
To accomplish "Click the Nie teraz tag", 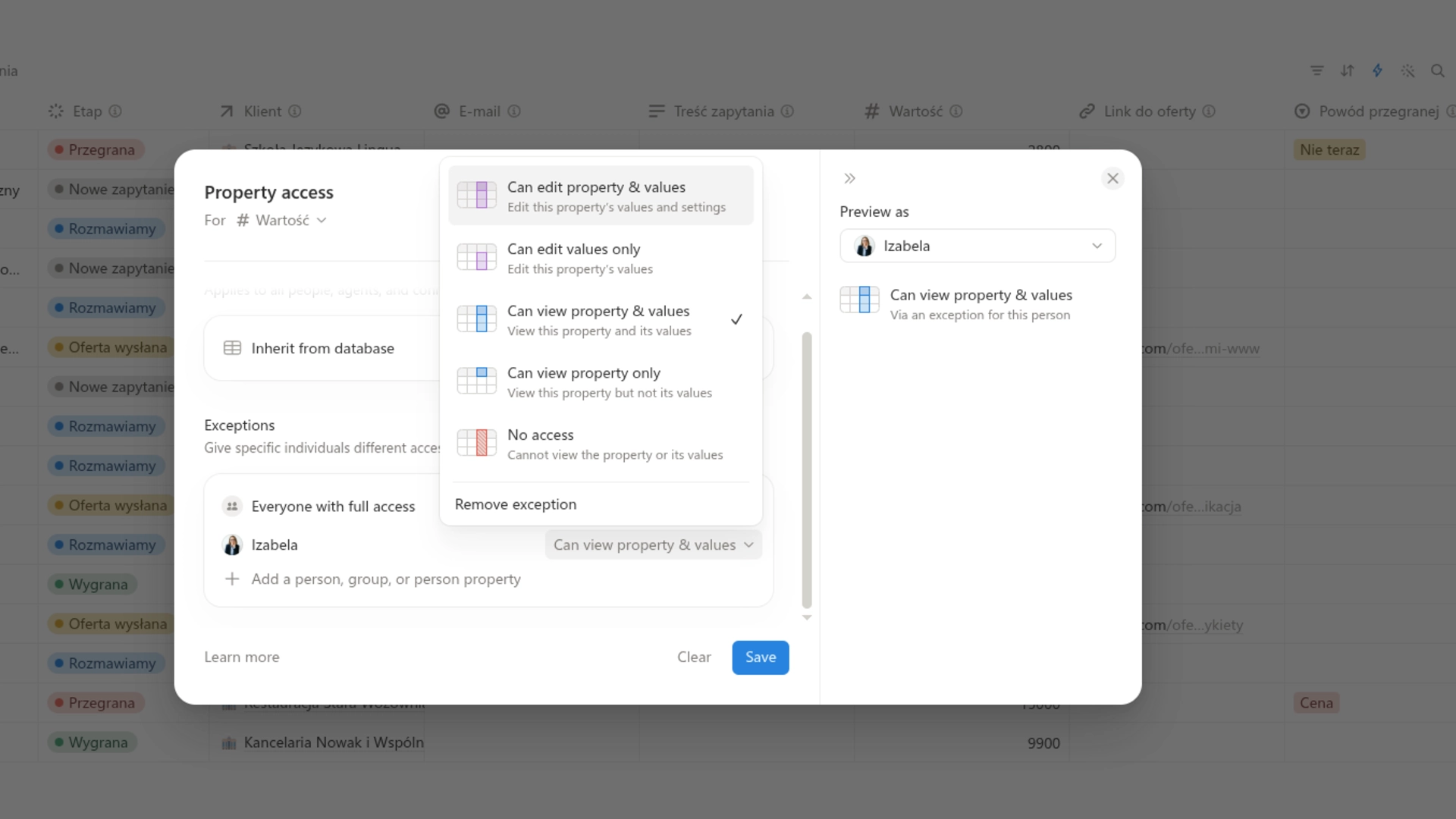I will [1329, 149].
